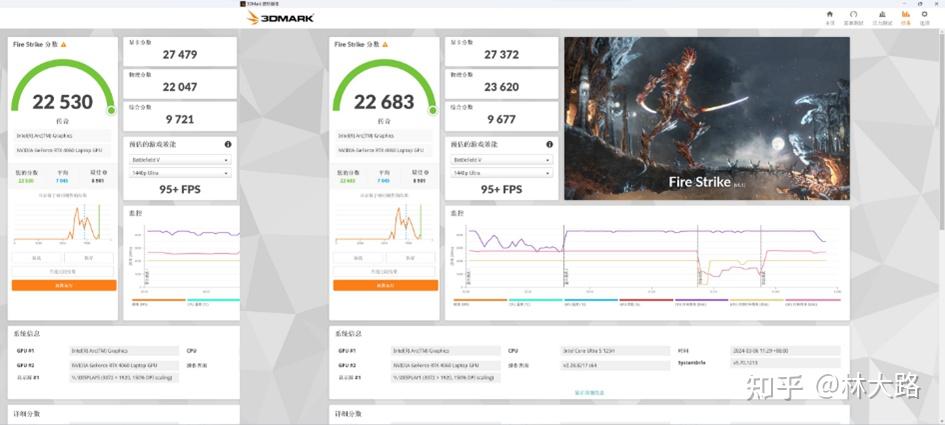Click the display #1 resolution field in 22 683 window
Image resolution: width=945 pixels, height=425 pixels.
click(x=445, y=378)
